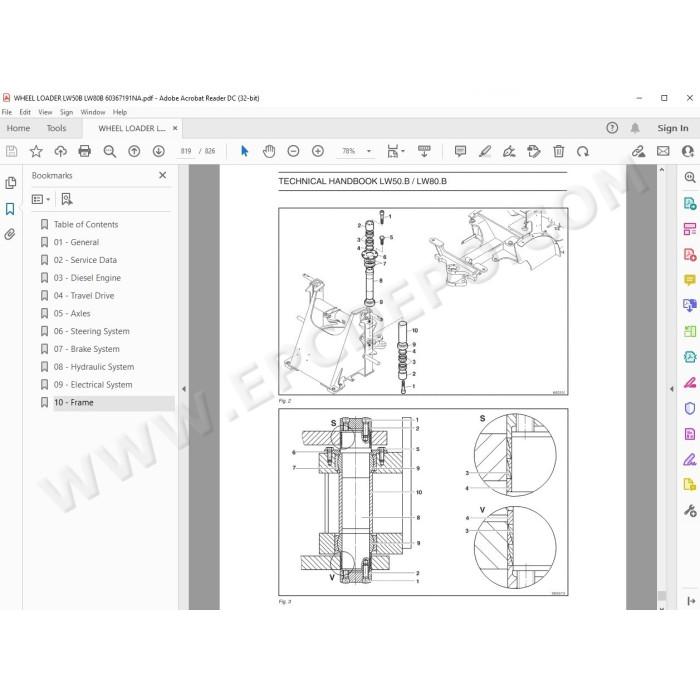
Task: Jump to 03 - Diesel Engine bookmark
Action: (87, 278)
